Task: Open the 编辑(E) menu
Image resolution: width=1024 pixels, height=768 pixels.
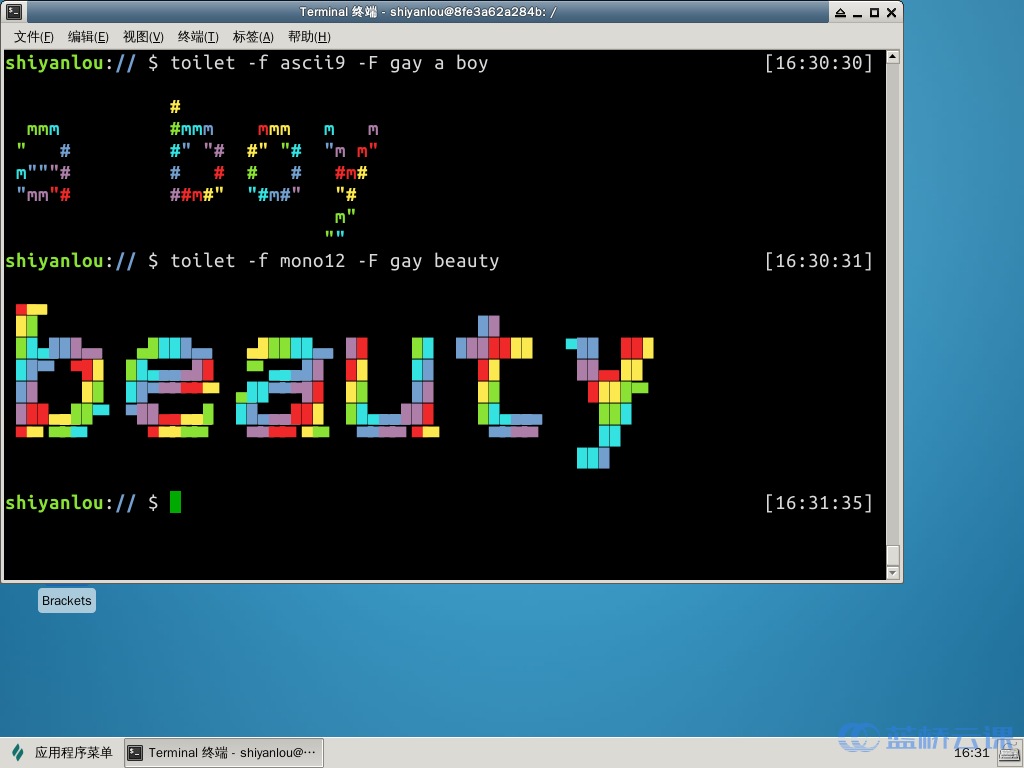Action: 88,37
